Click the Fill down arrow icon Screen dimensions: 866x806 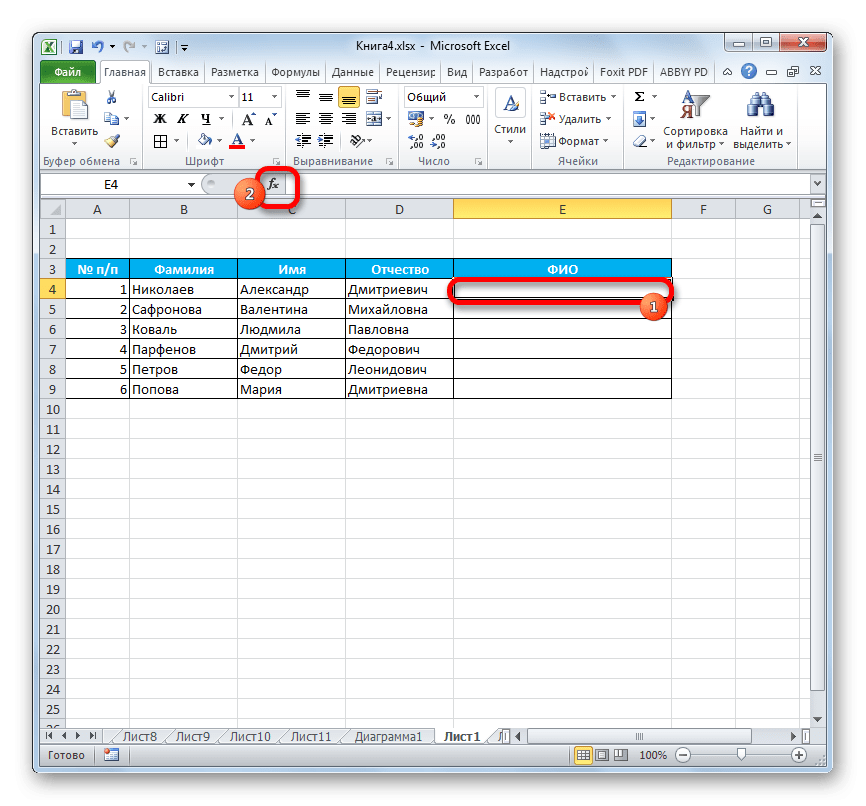click(x=640, y=119)
